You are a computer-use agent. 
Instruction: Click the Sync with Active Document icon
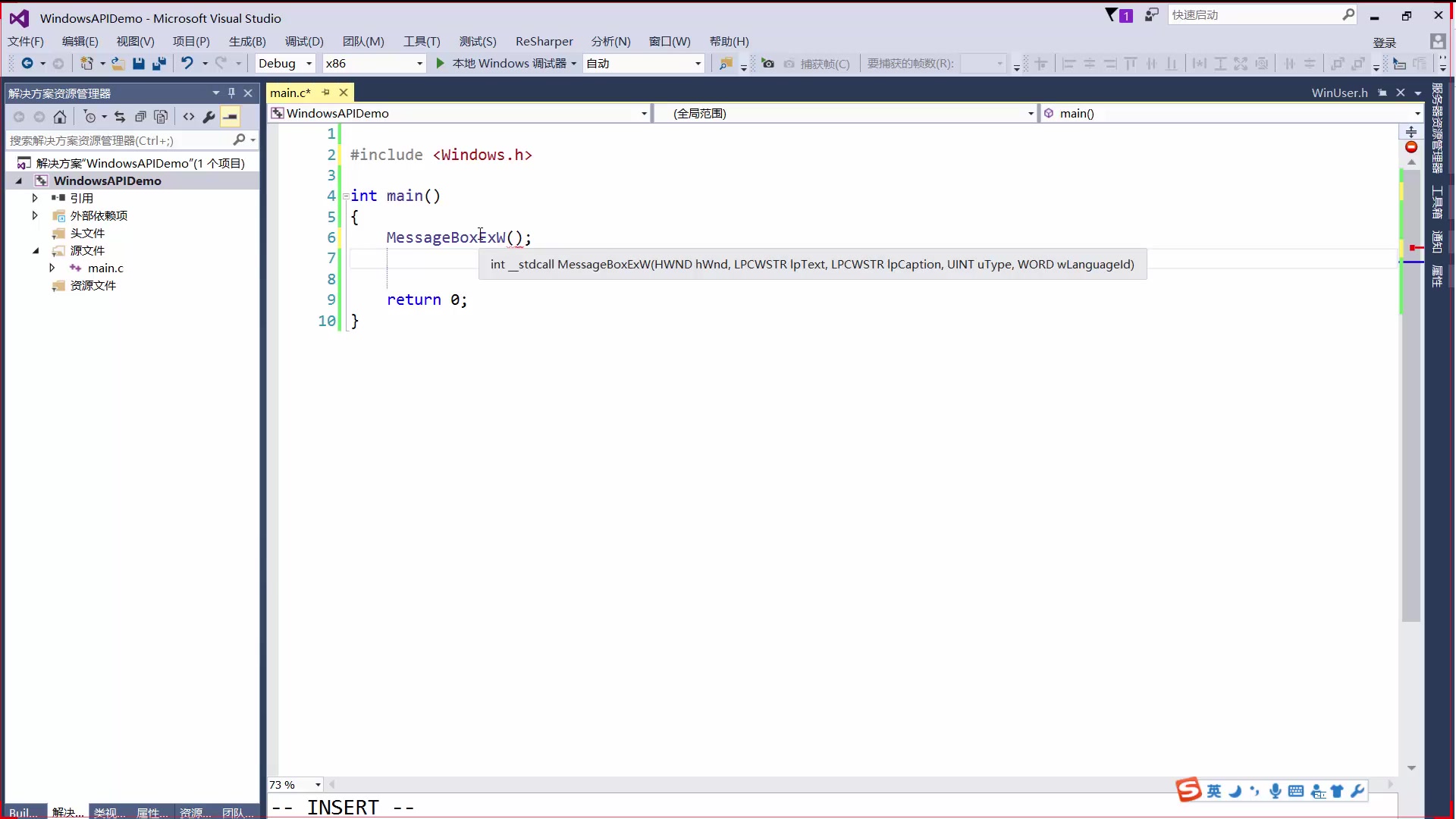(x=120, y=117)
